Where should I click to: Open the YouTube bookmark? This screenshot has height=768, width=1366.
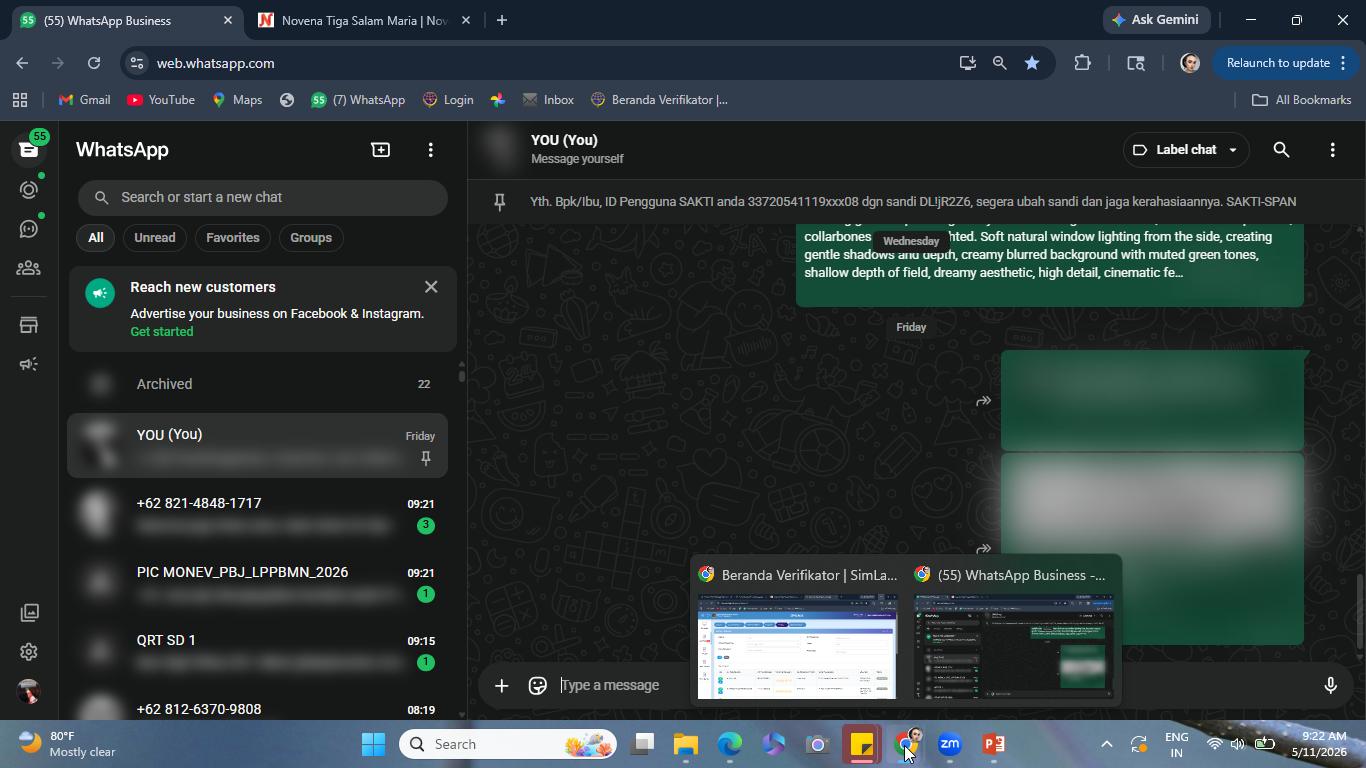point(160,100)
